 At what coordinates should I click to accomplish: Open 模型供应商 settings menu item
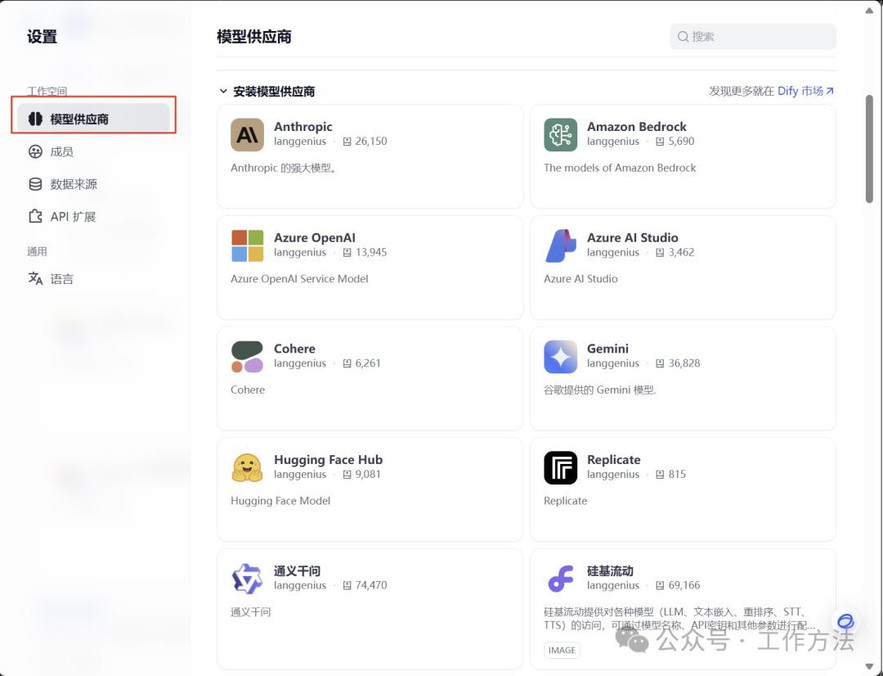point(93,118)
